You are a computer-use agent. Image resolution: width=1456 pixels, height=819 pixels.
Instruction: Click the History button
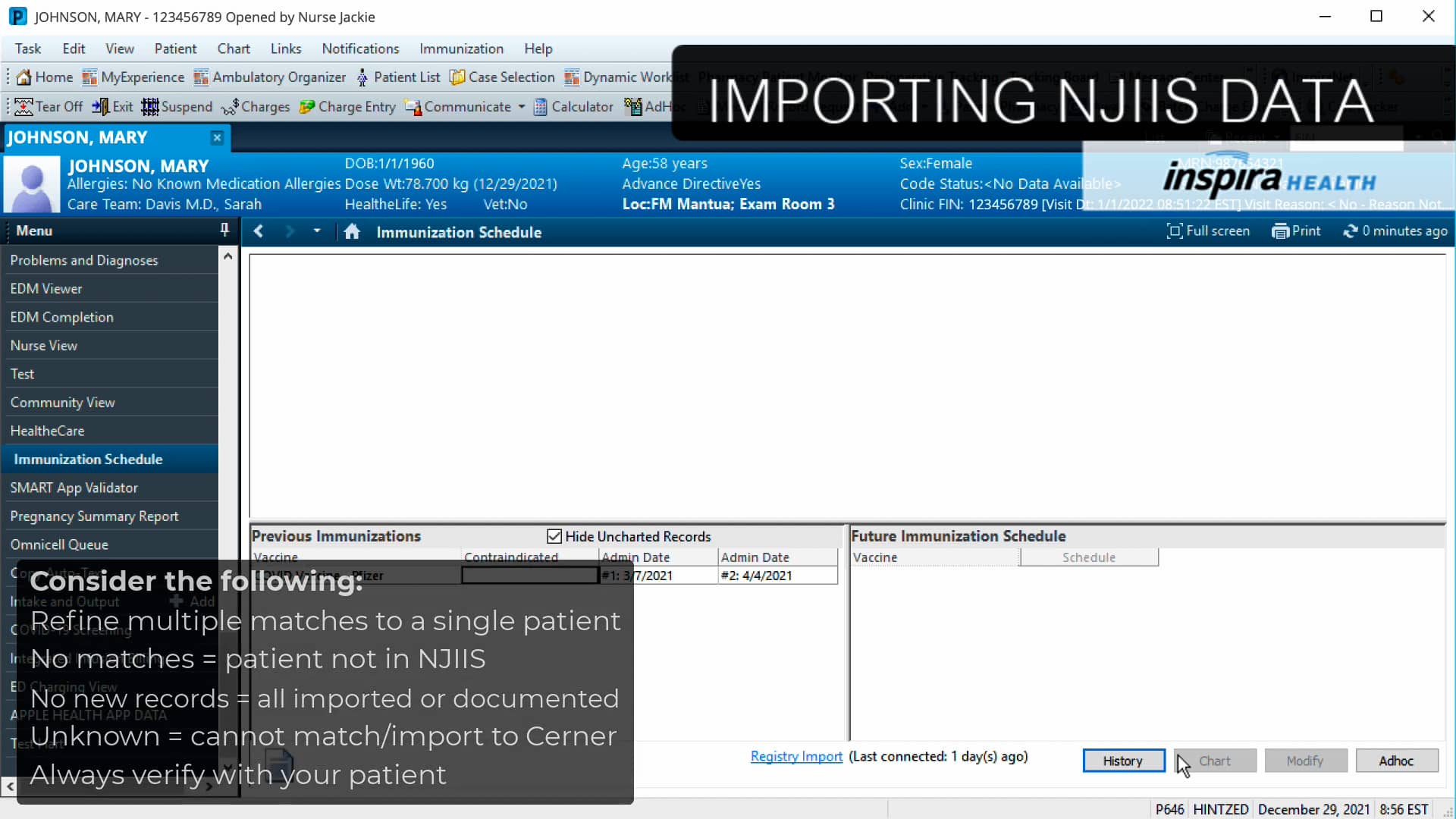pos(1123,761)
